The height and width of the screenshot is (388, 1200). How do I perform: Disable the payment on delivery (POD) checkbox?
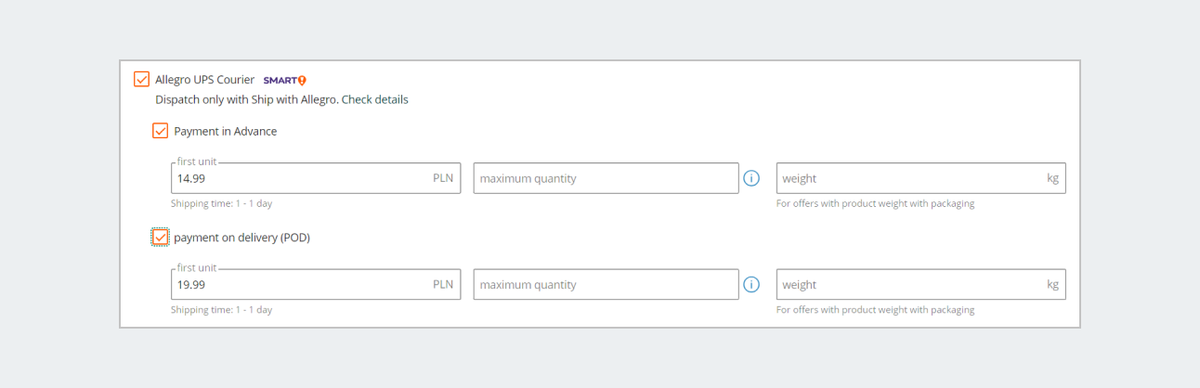pos(160,237)
